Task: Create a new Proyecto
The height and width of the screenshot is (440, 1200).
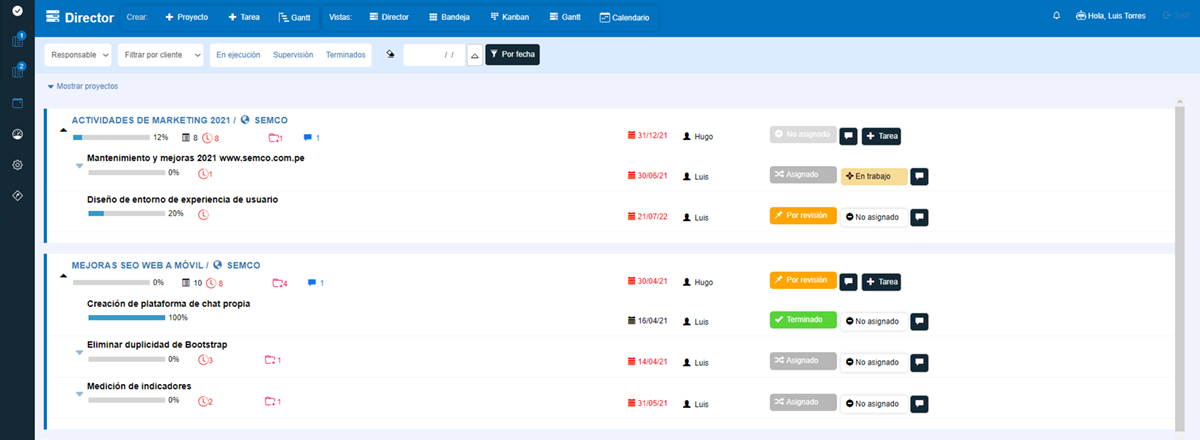Action: pos(187,18)
